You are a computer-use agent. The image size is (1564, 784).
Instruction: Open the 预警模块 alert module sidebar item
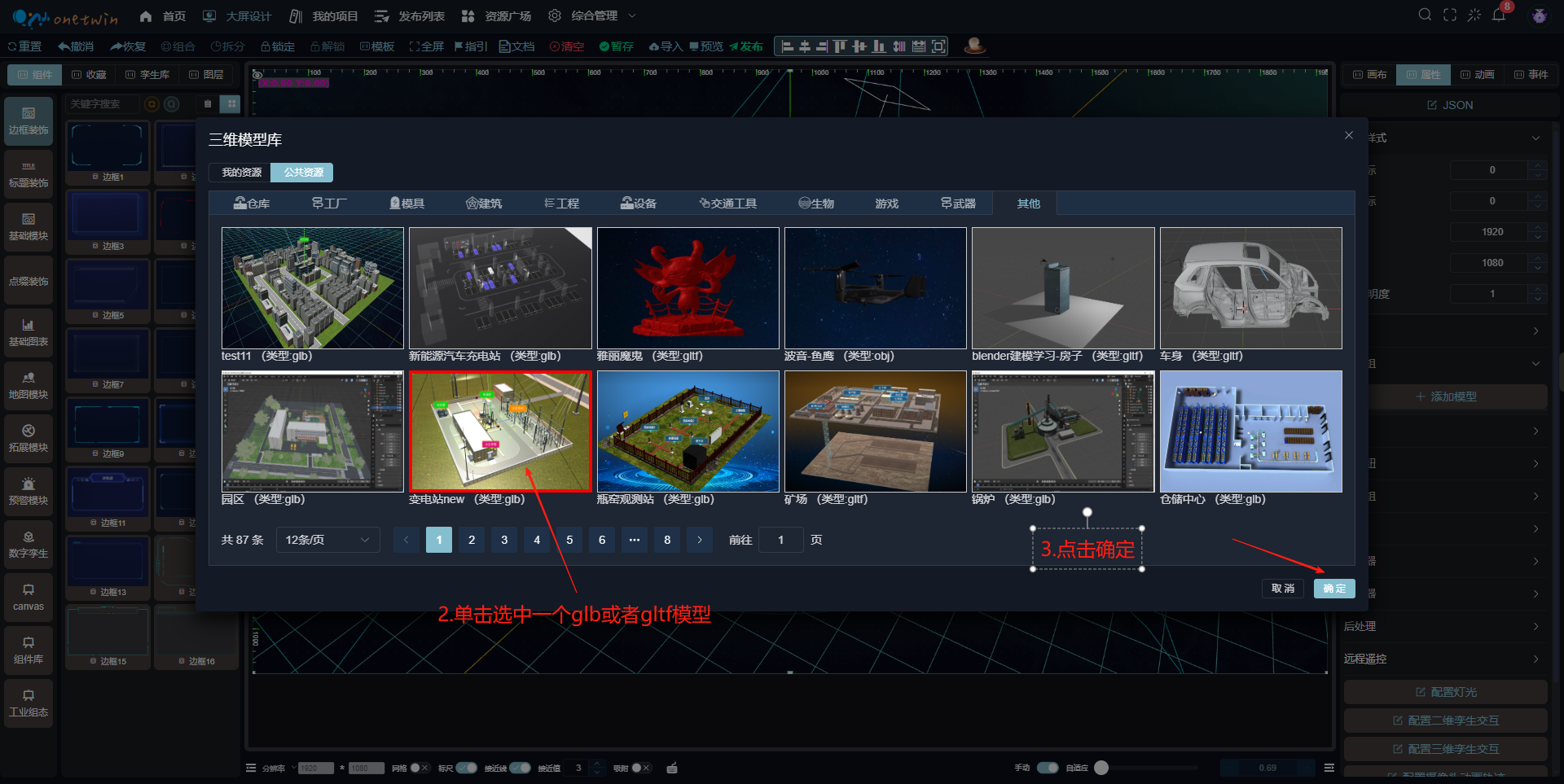[29, 491]
